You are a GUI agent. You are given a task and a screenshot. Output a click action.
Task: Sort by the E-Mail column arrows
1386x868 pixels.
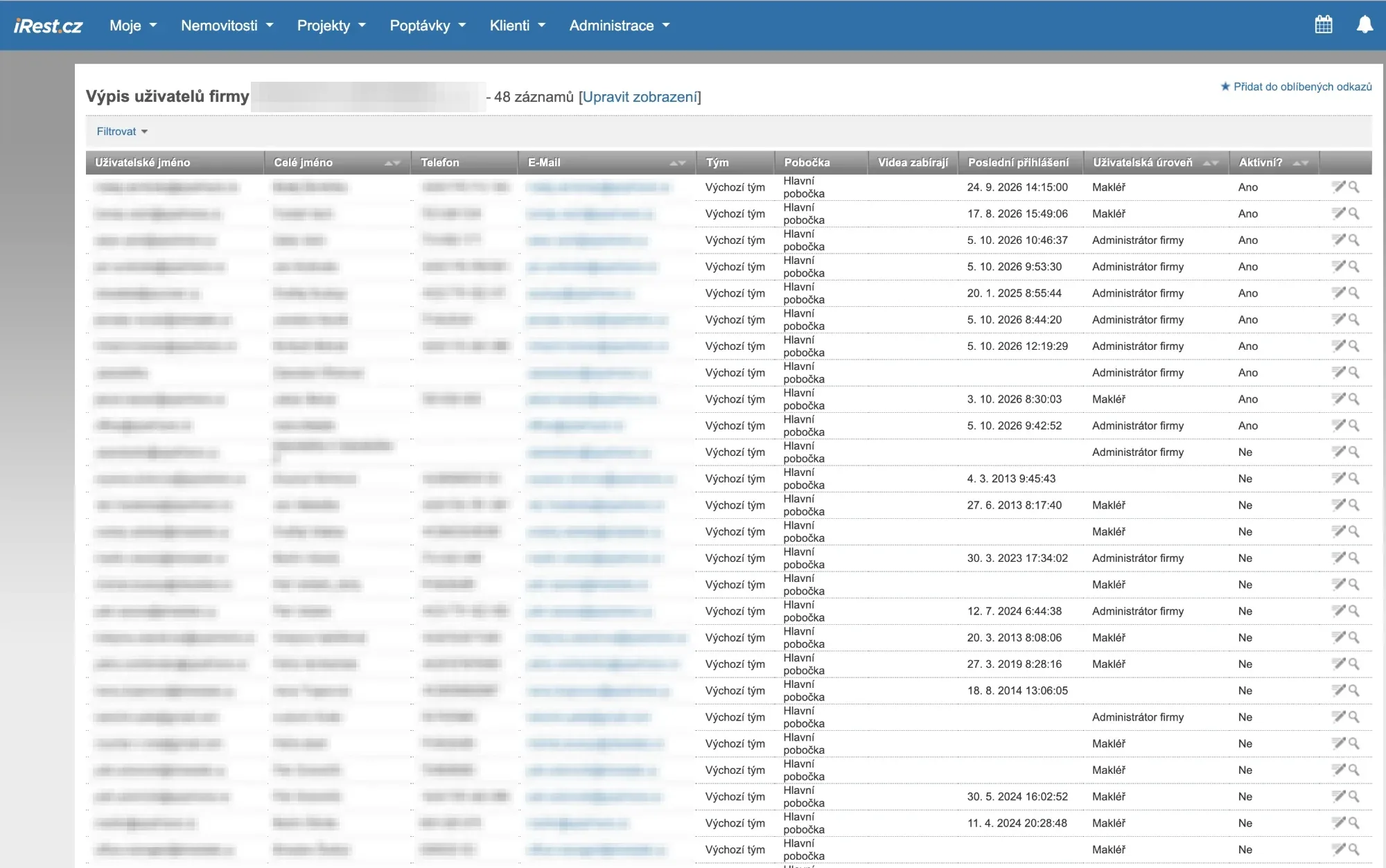tap(678, 163)
